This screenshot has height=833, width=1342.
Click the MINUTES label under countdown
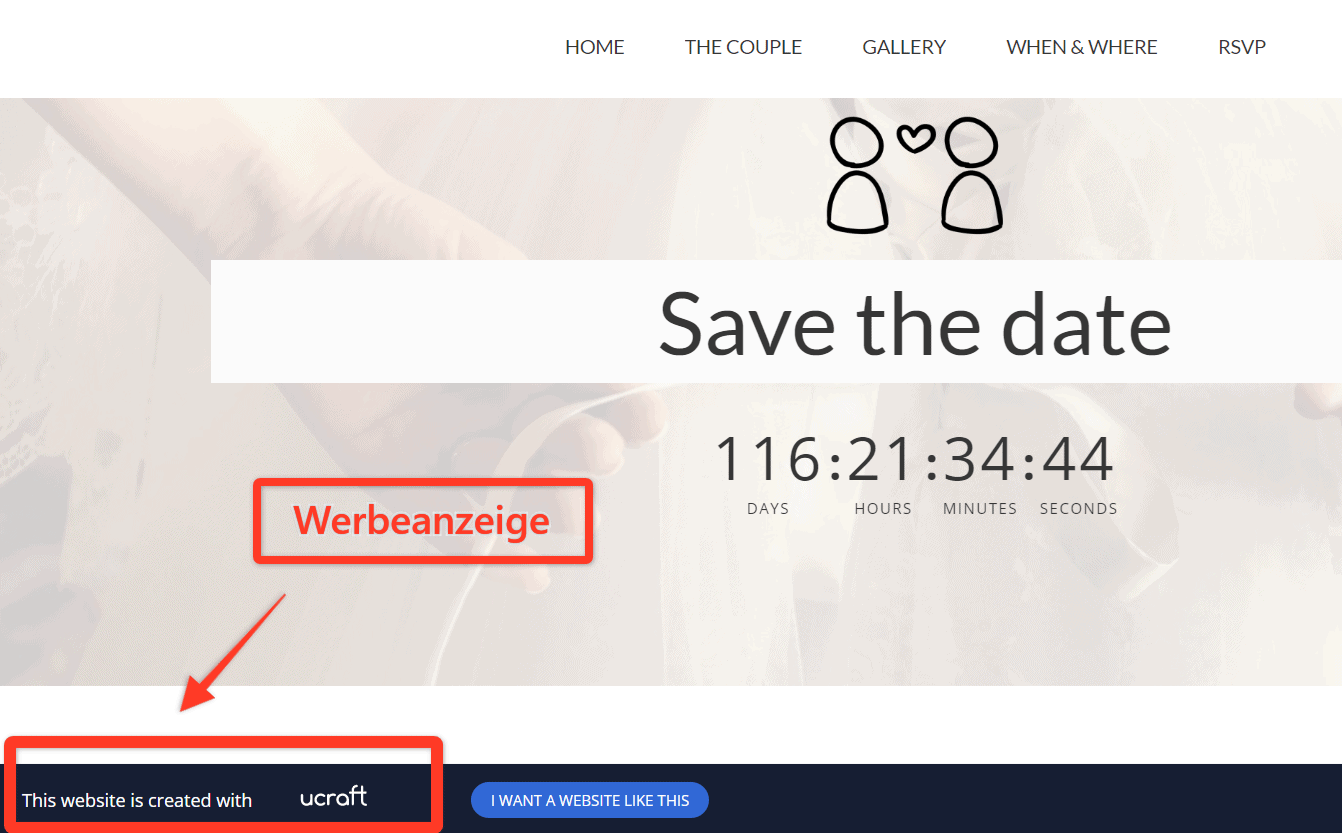980,508
